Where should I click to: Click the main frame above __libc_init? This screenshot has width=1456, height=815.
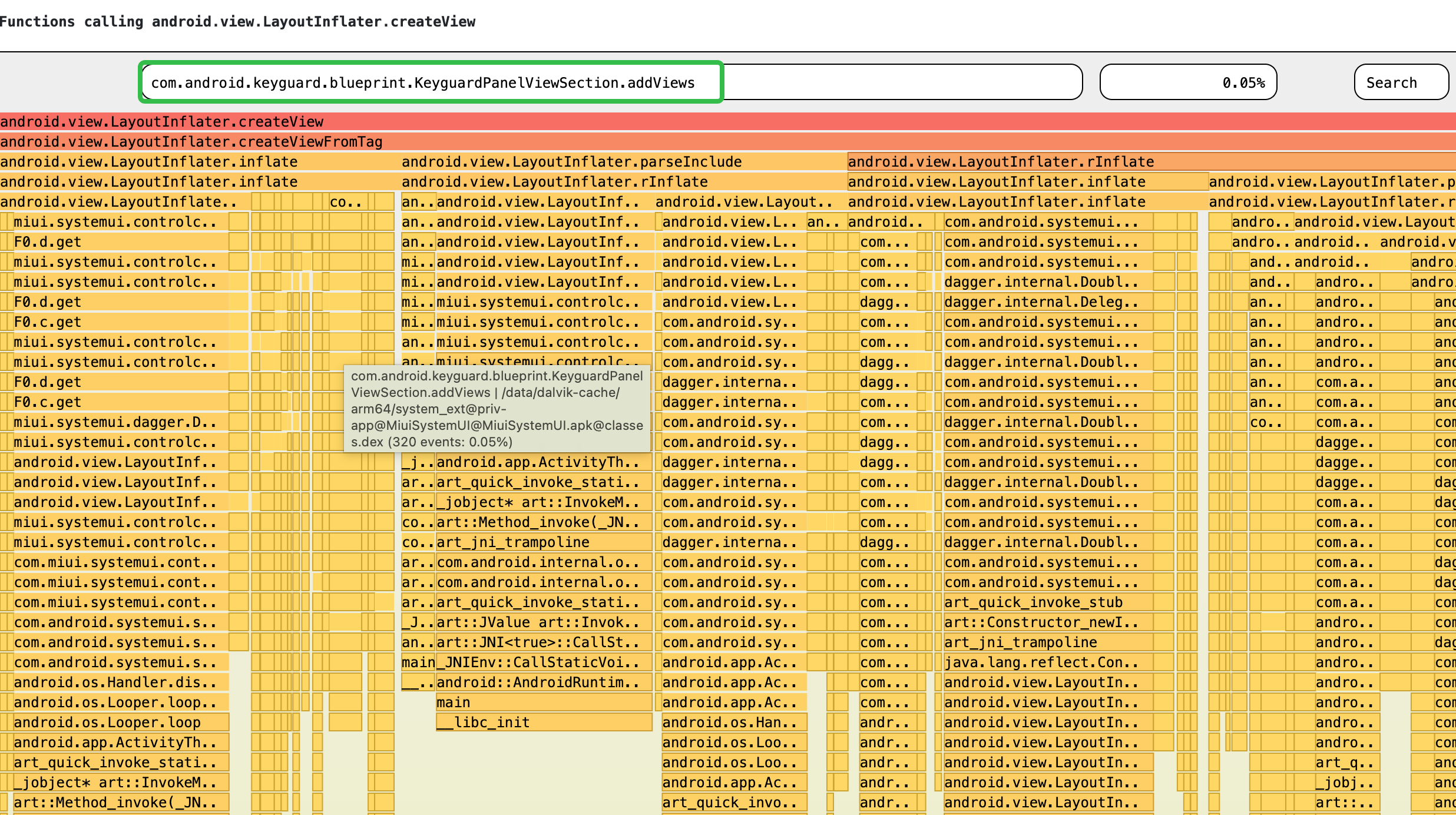tap(544, 703)
